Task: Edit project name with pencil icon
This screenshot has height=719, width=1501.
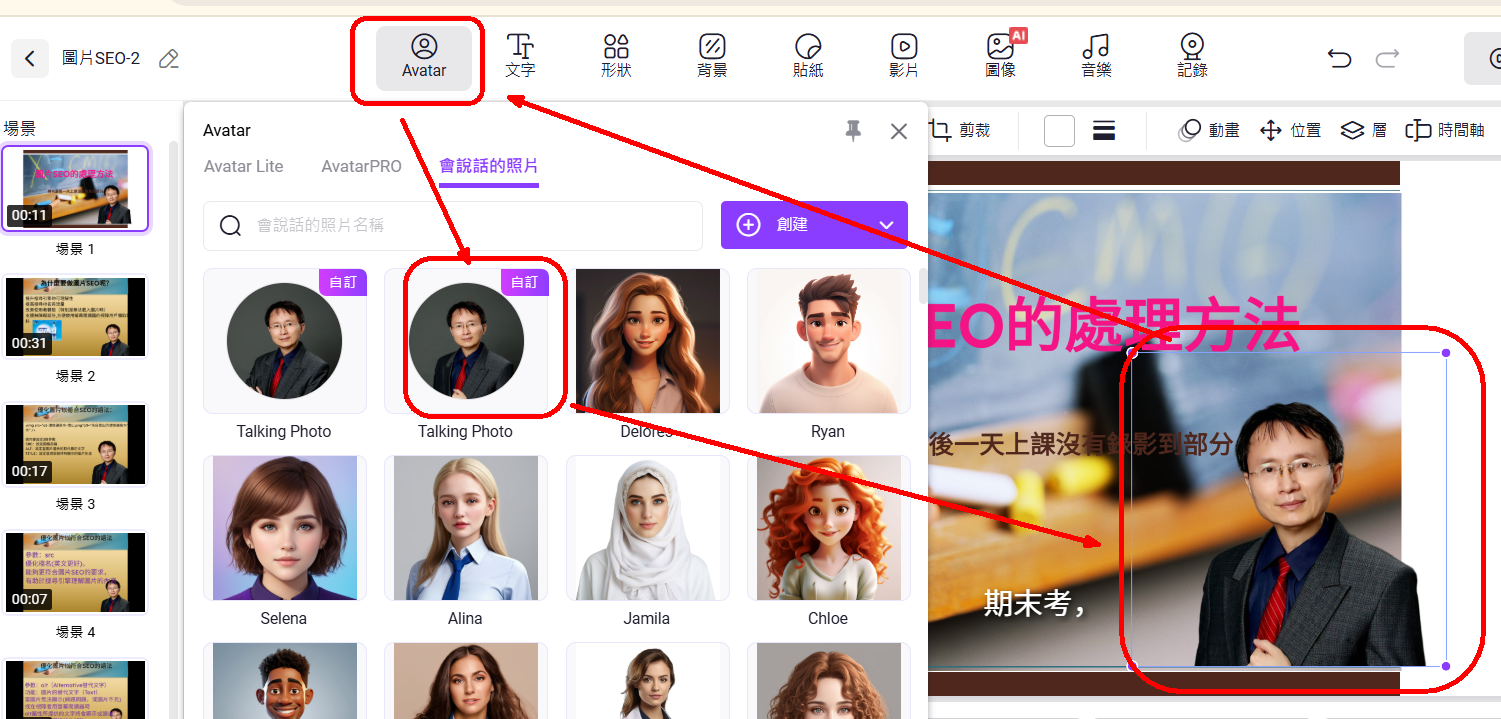Action: [x=169, y=59]
